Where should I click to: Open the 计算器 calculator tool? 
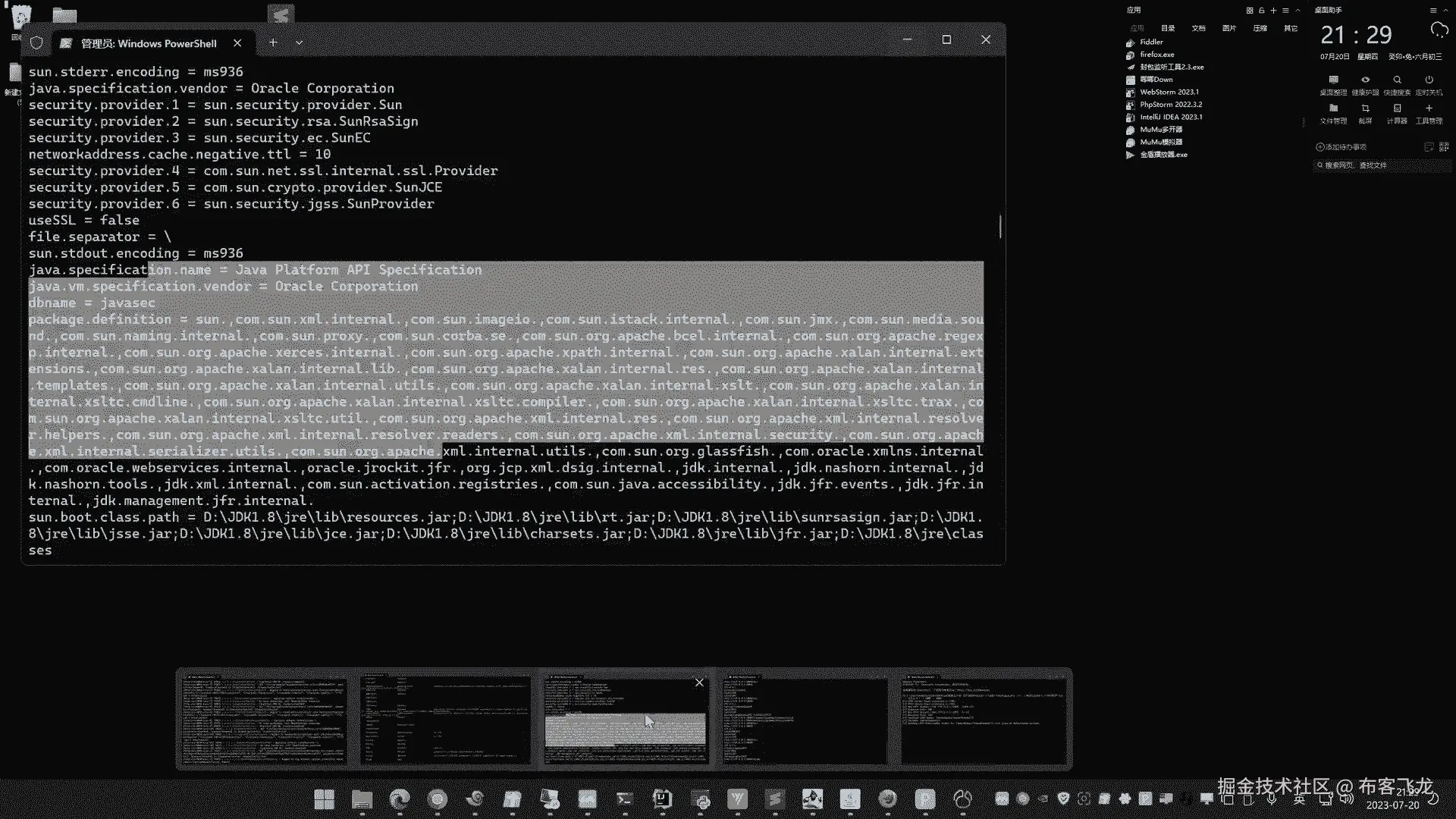click(1397, 109)
